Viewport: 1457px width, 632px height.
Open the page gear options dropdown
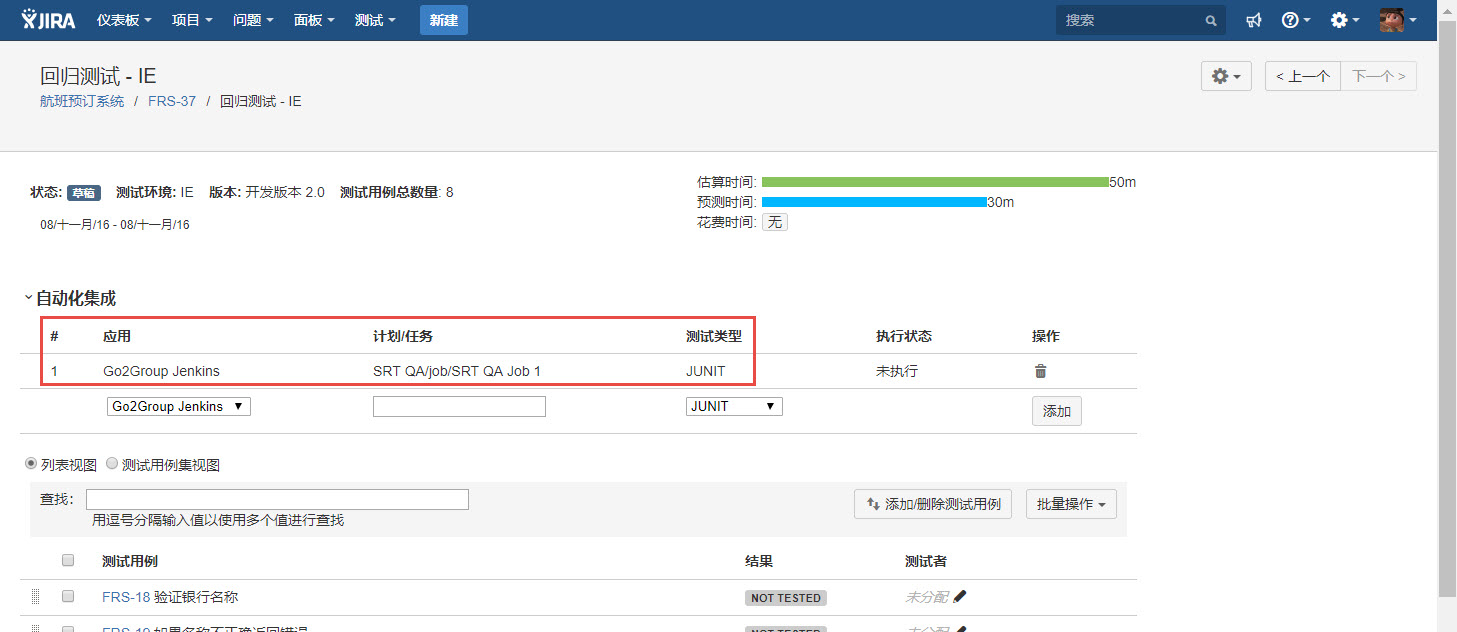point(1226,76)
